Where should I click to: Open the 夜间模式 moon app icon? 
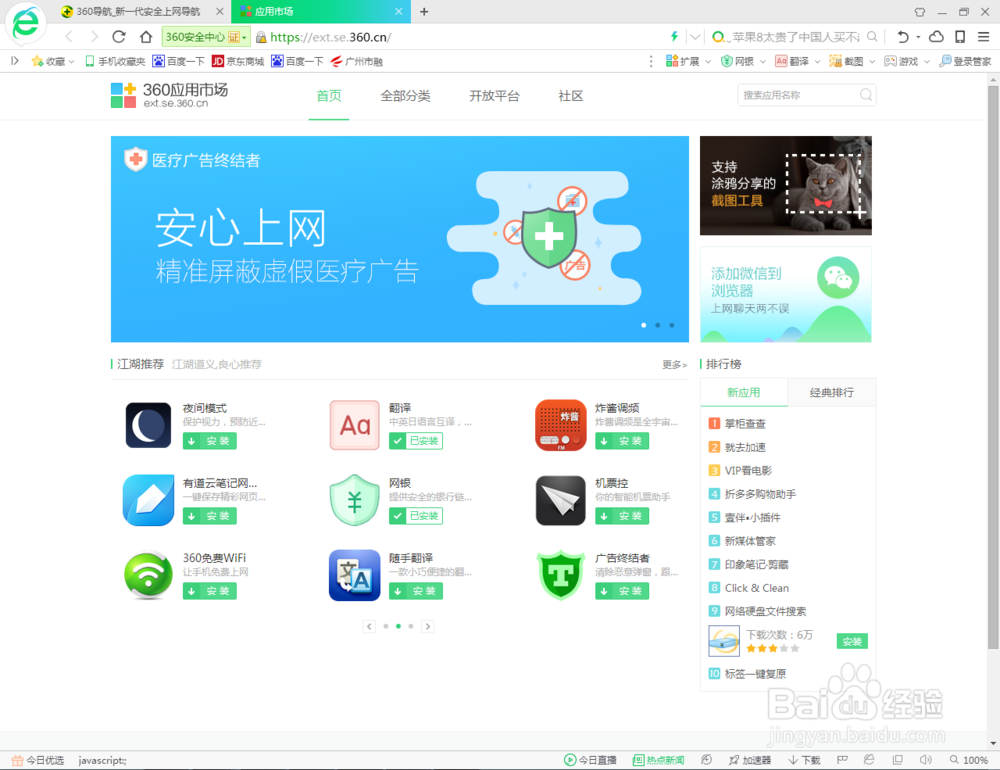click(x=148, y=425)
